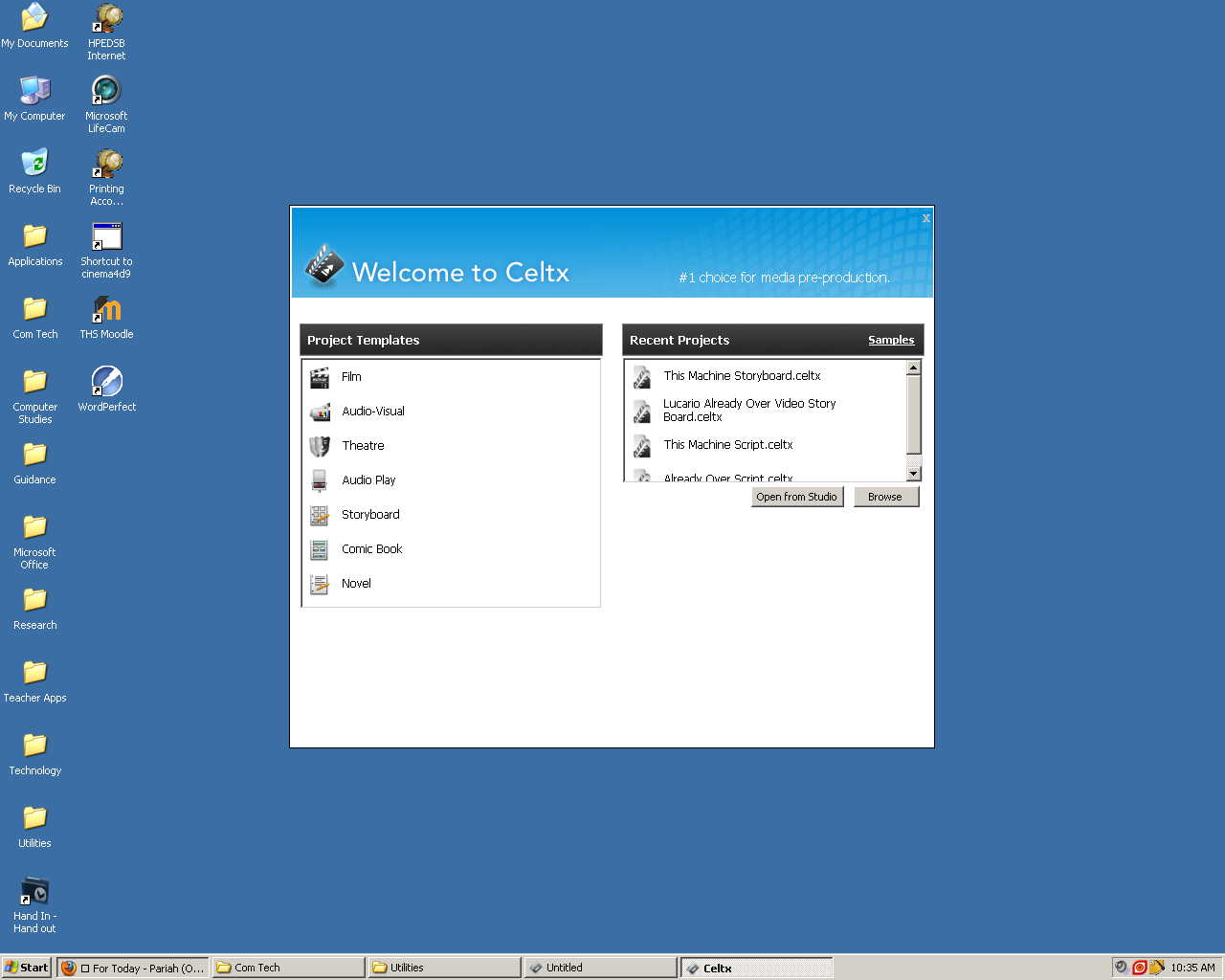Screen dimensions: 1225x980
Task: Open the Applications folder
Action: tap(34, 235)
